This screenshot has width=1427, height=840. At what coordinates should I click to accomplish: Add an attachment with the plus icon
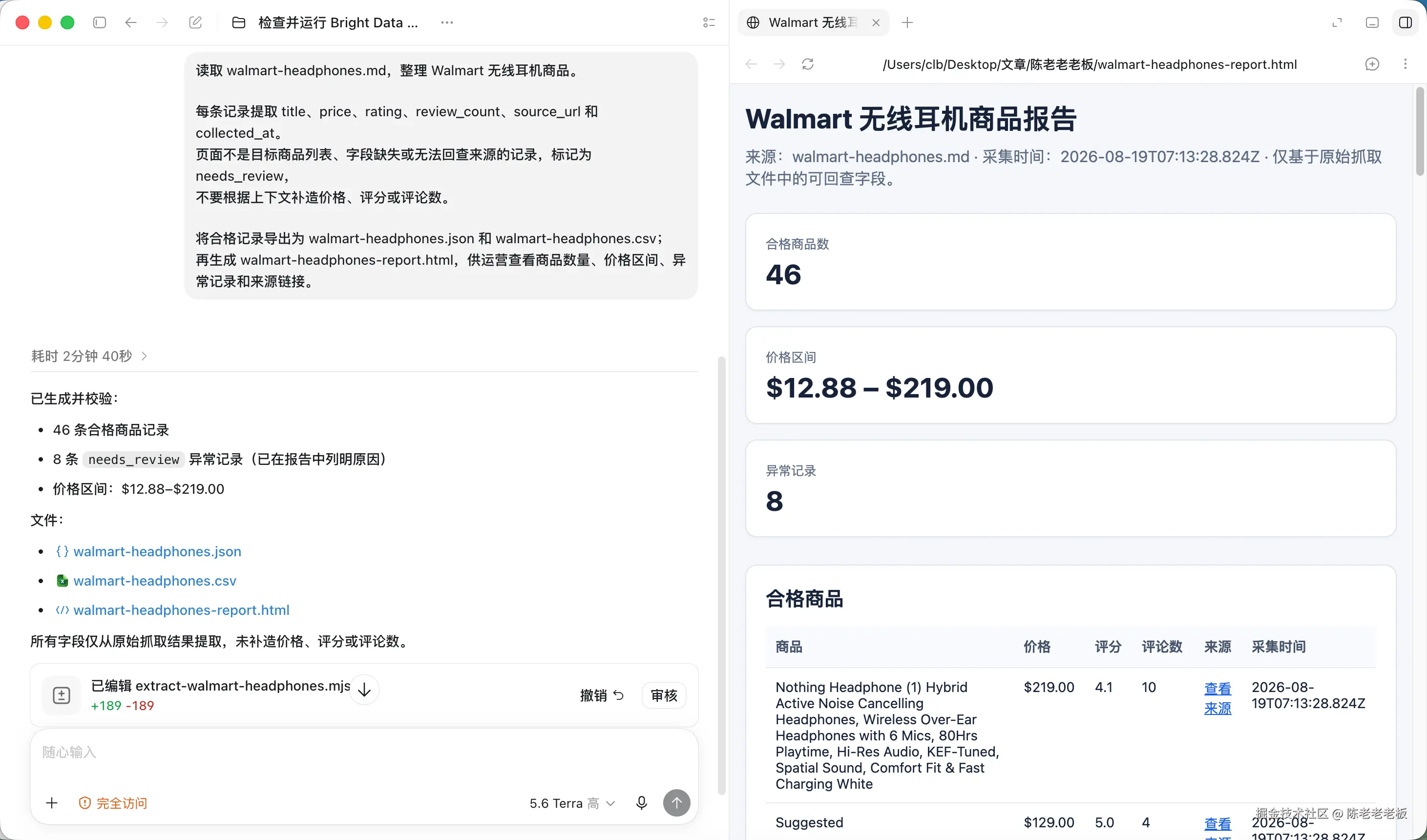(x=52, y=802)
